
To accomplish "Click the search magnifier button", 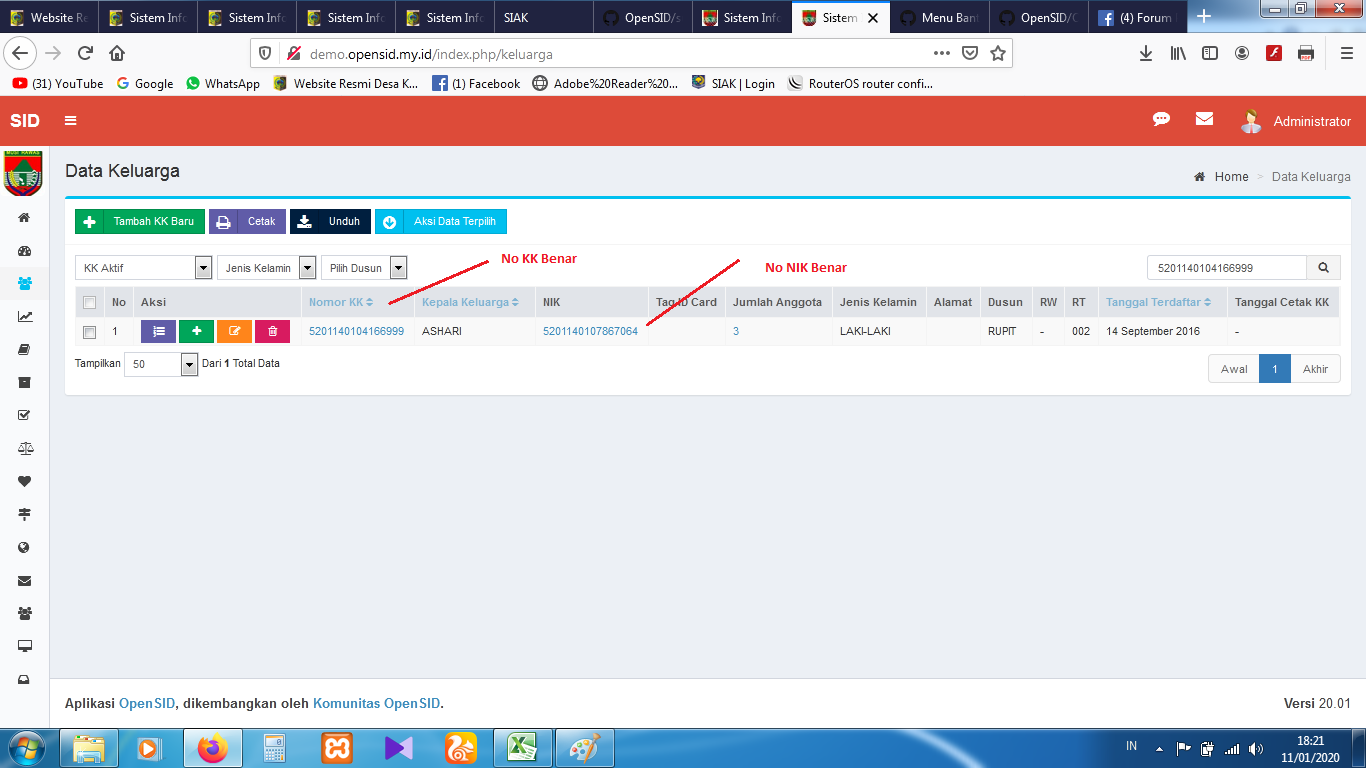I will (x=1323, y=268).
